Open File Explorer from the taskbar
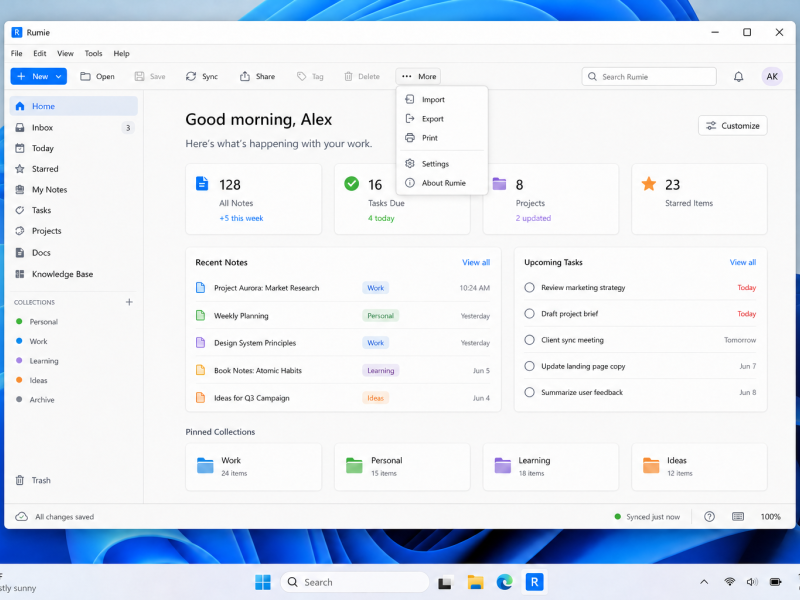Screen dimensions: 800x600 (475, 582)
